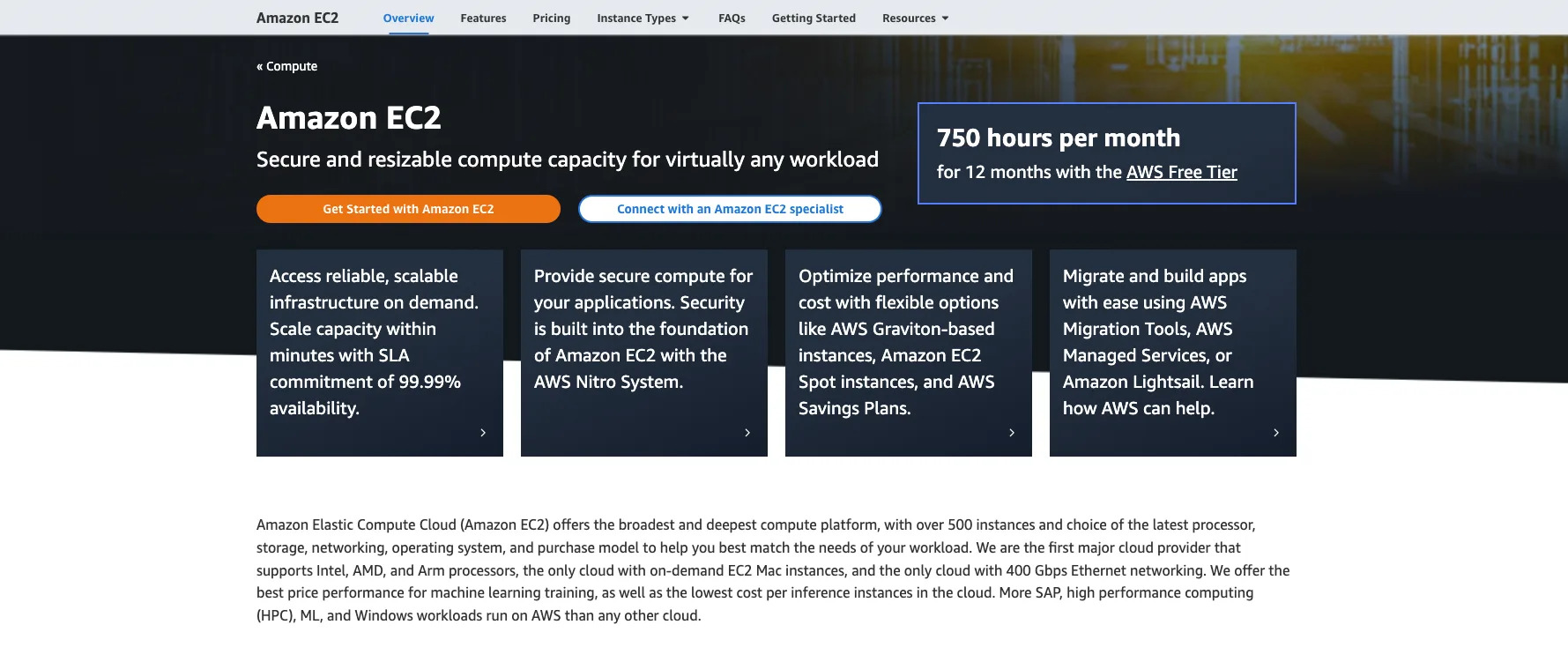Click the chevron arrow on the Migrate apps card
Image resolution: width=1568 pixels, height=662 pixels.
pos(1276,433)
